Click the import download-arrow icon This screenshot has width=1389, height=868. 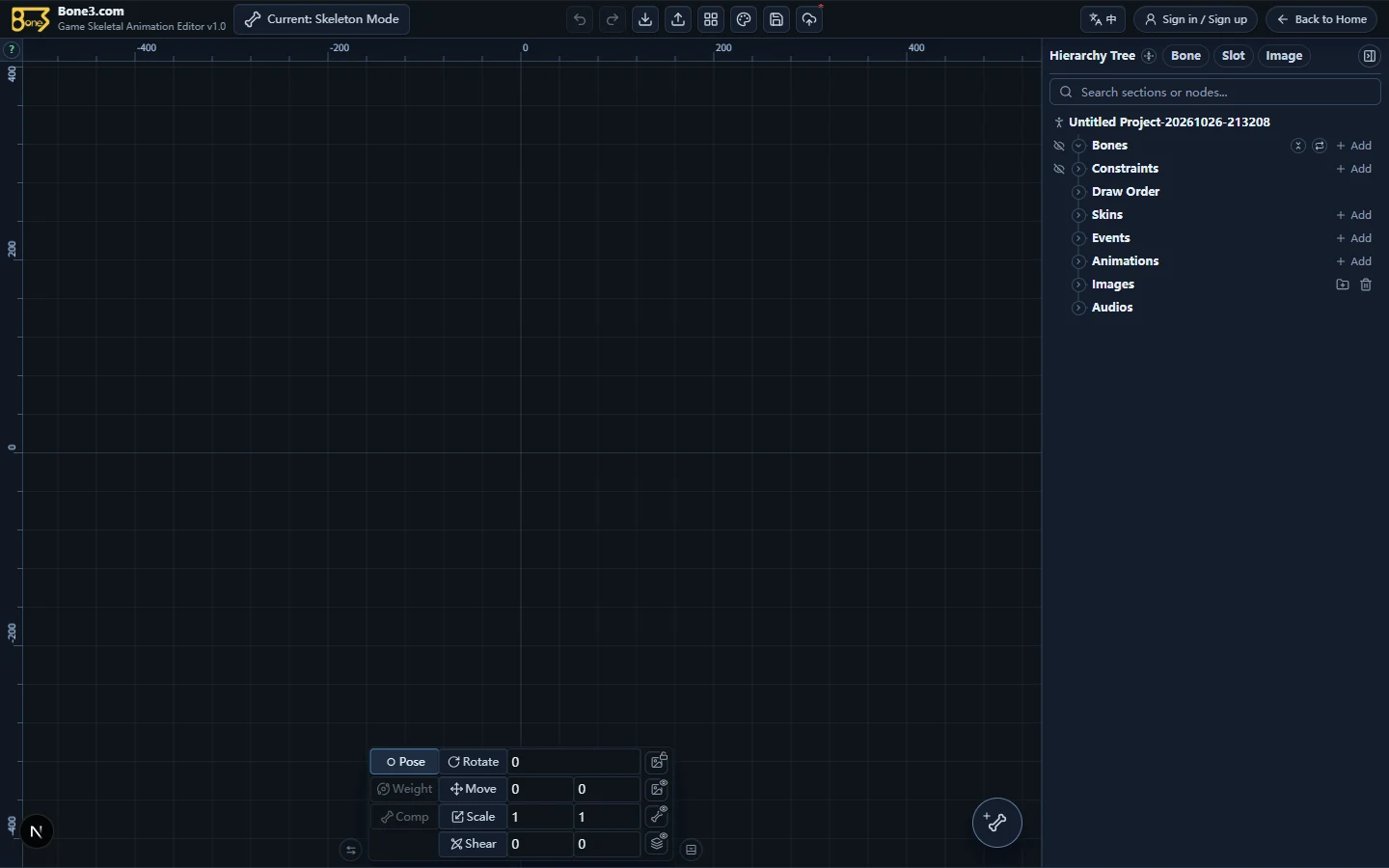click(x=645, y=19)
